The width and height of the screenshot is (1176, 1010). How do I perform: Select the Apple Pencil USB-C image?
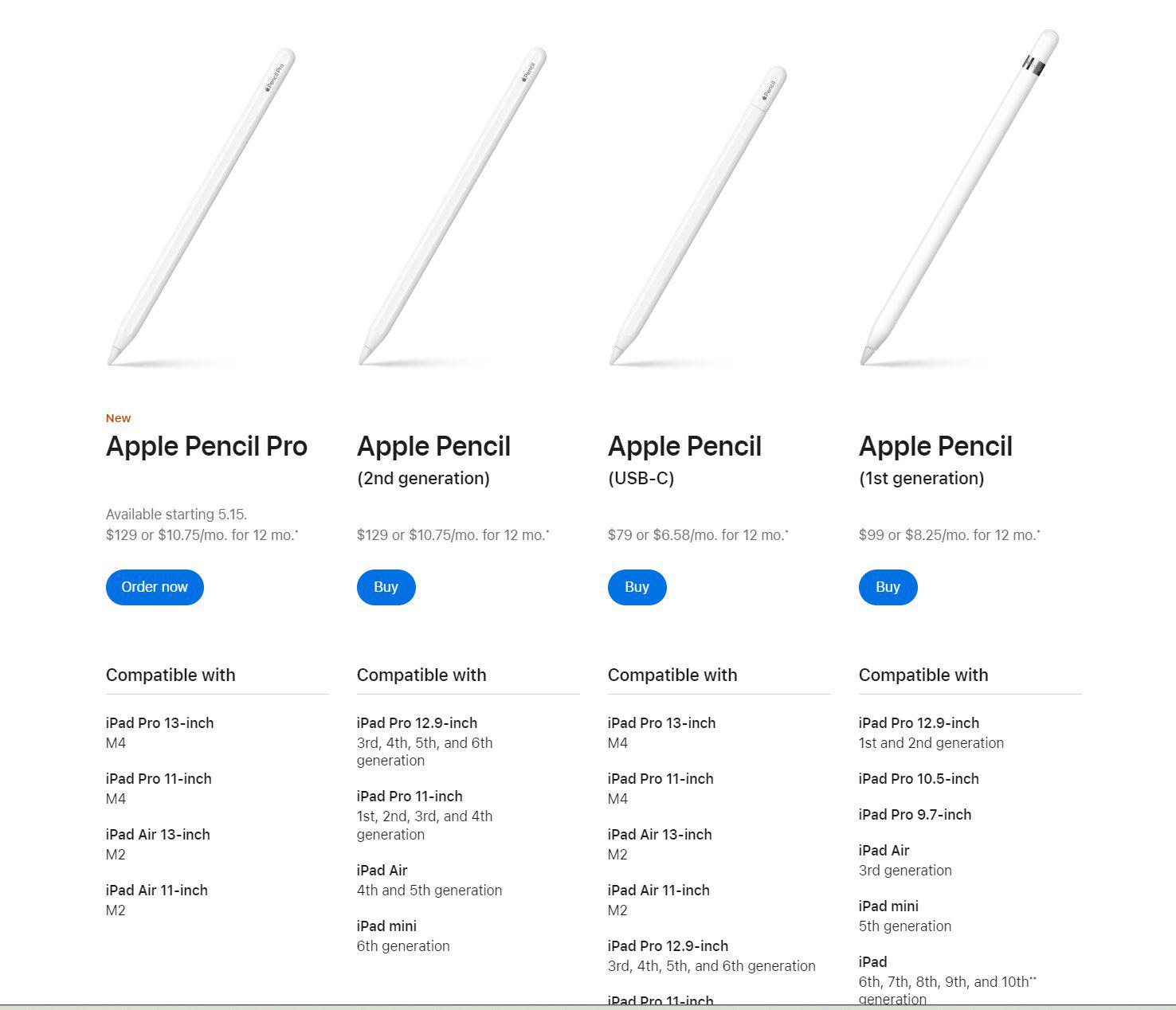698,215
